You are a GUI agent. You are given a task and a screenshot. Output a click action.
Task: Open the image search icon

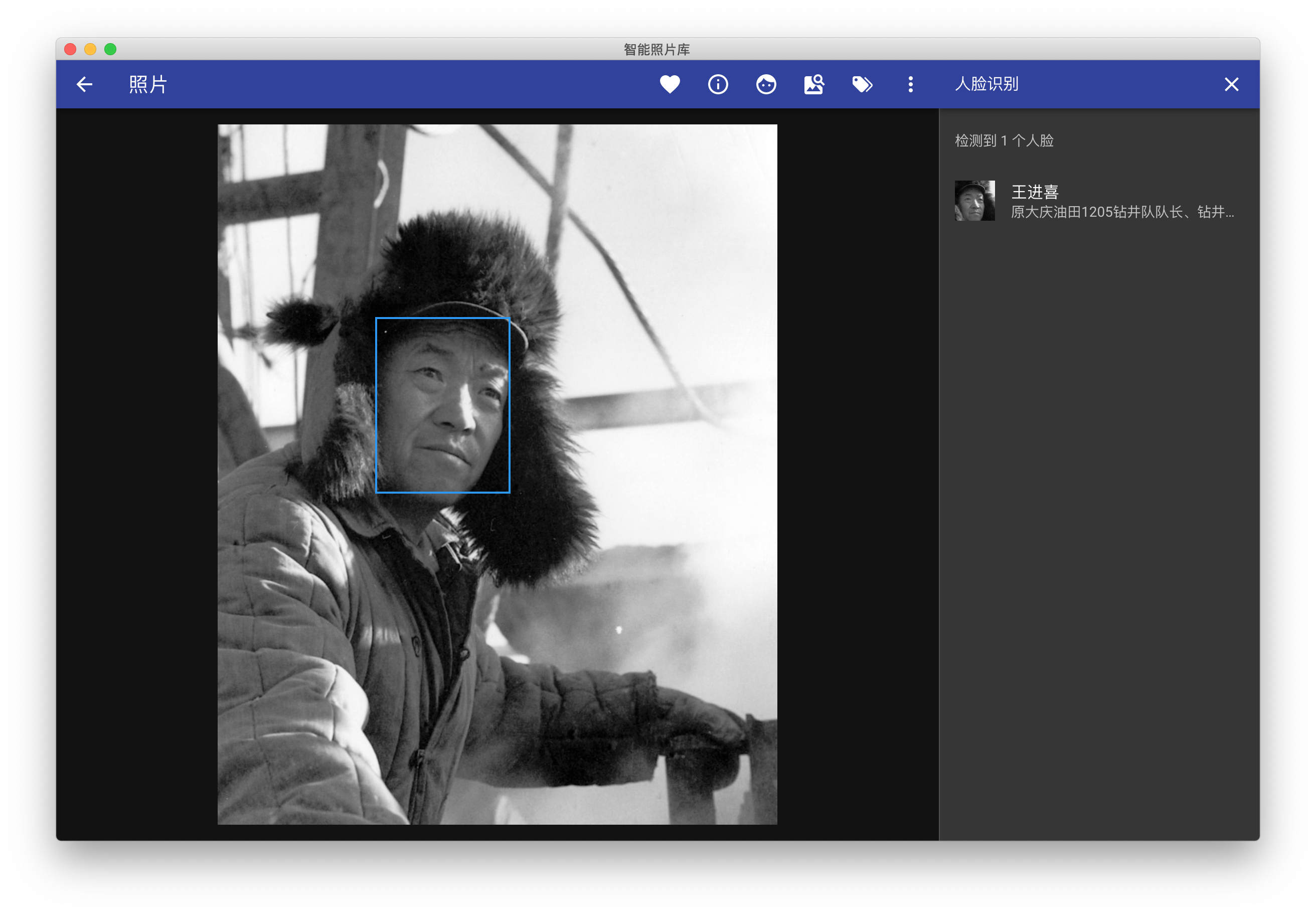point(814,84)
